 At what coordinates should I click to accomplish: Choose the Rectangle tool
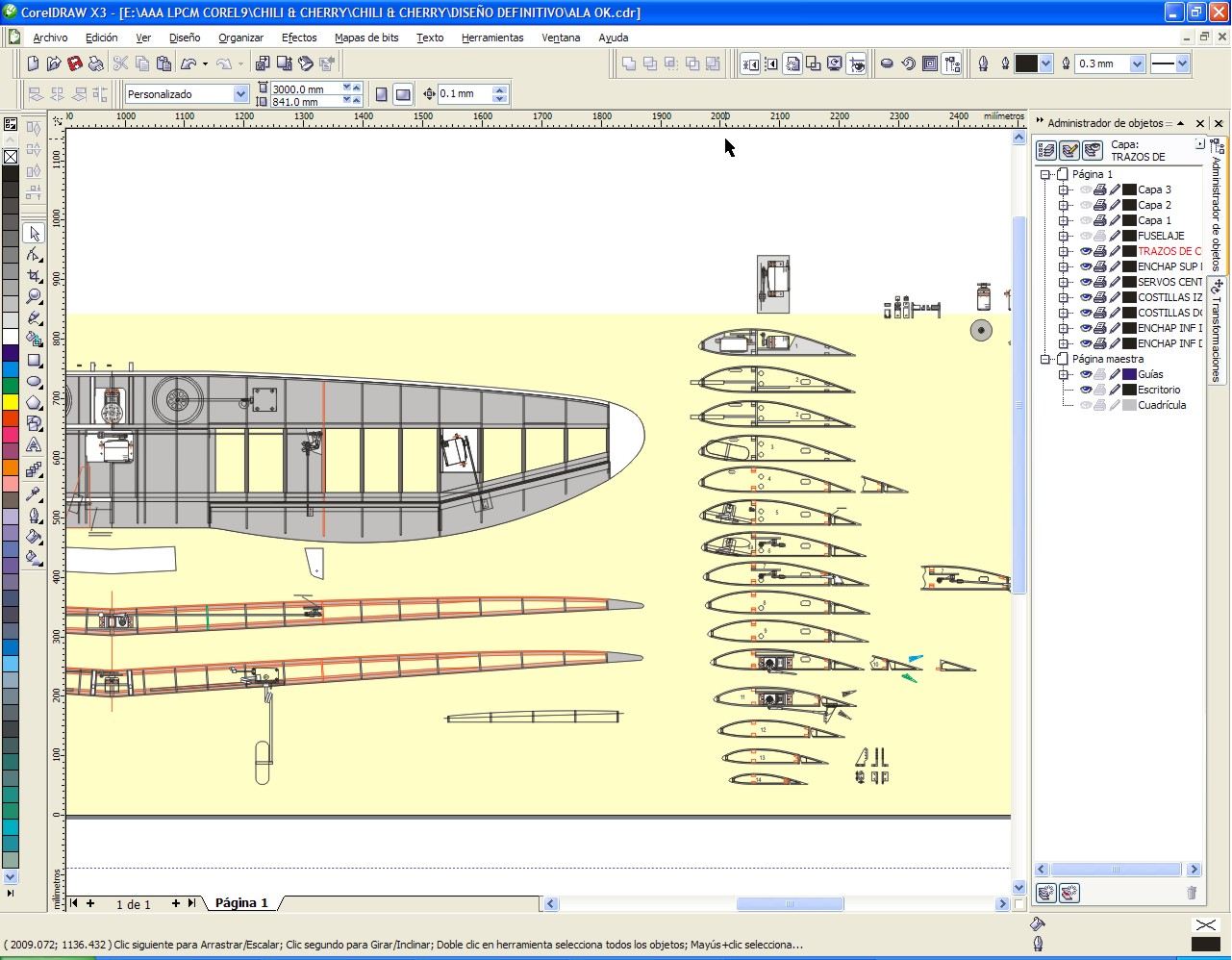pos(35,361)
